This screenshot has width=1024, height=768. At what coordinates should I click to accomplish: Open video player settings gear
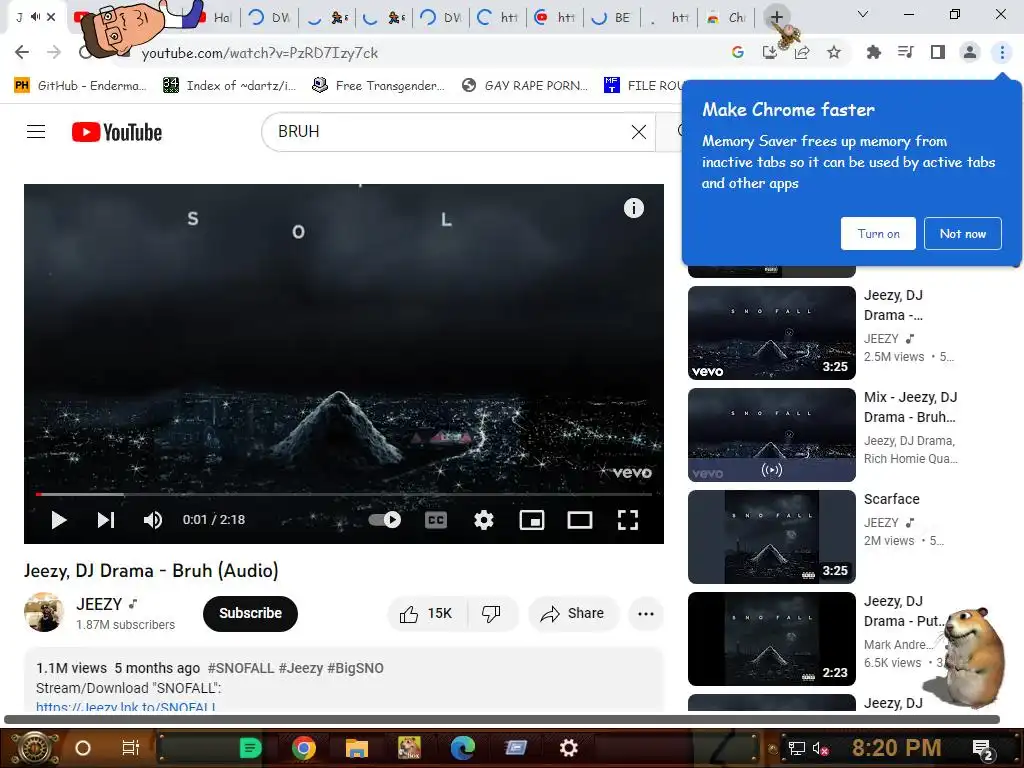click(483, 520)
